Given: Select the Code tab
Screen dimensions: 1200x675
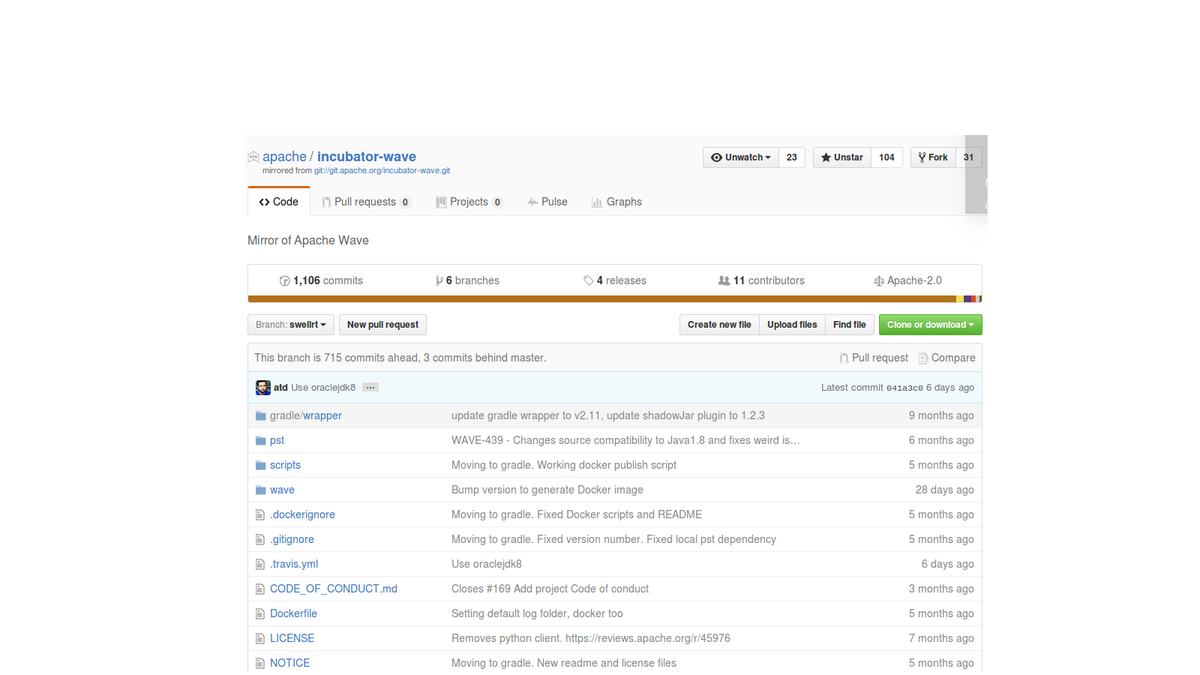Looking at the screenshot, I should (x=279, y=202).
